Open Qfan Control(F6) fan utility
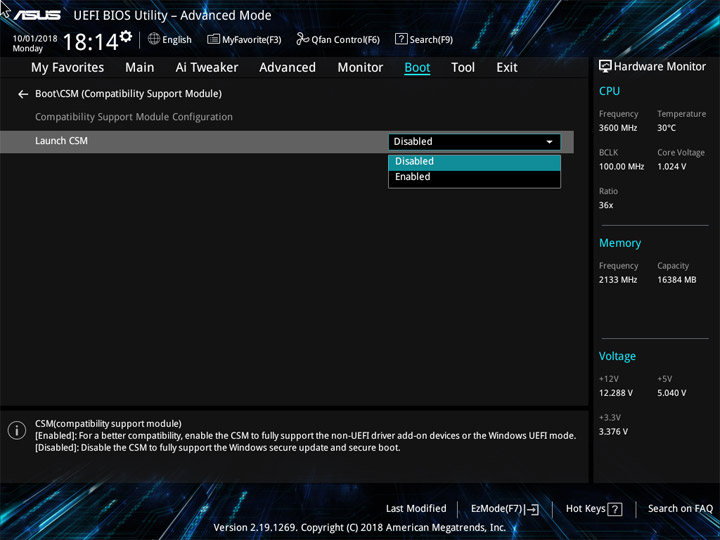 [338, 39]
